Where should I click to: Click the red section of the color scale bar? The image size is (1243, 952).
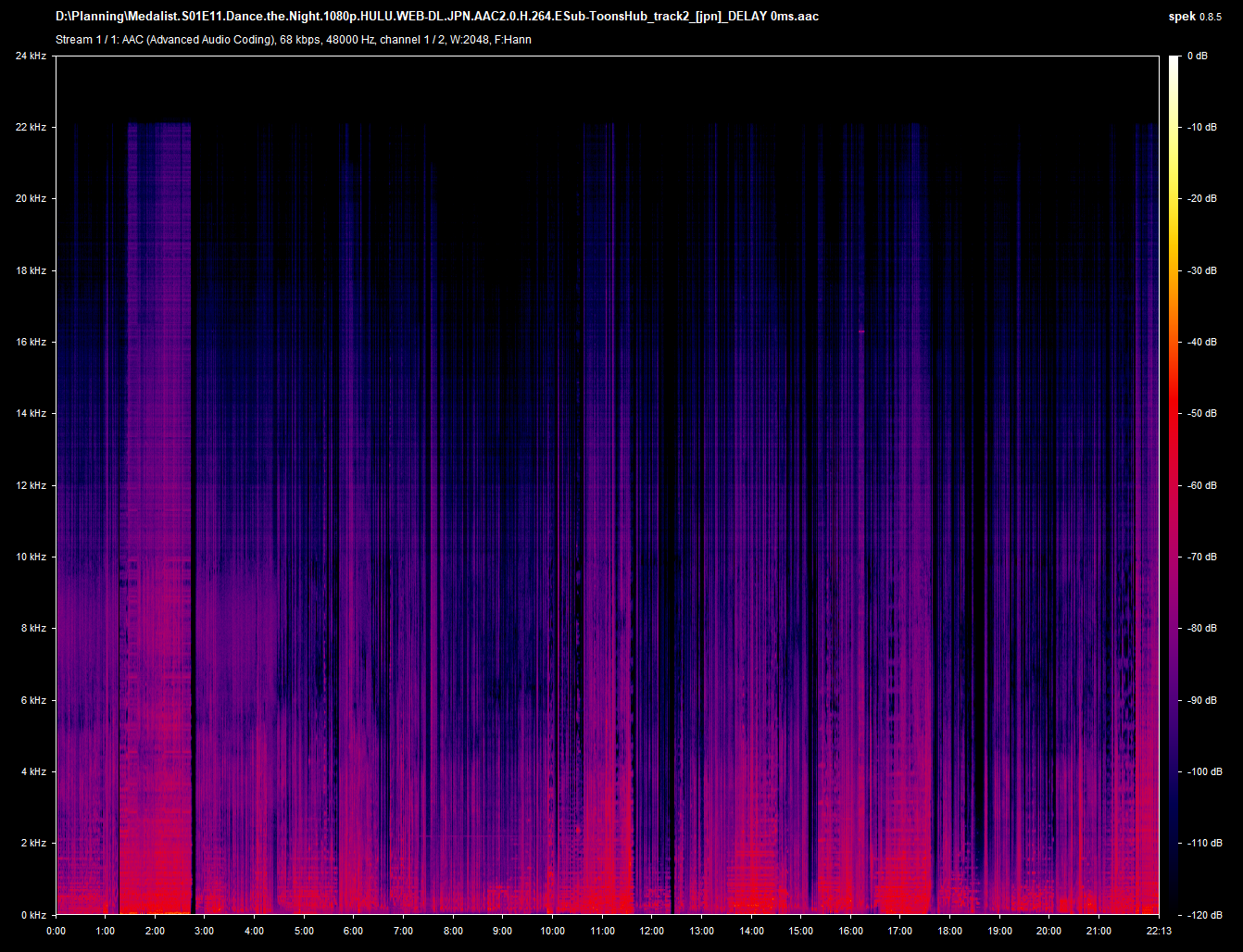tap(1173, 417)
